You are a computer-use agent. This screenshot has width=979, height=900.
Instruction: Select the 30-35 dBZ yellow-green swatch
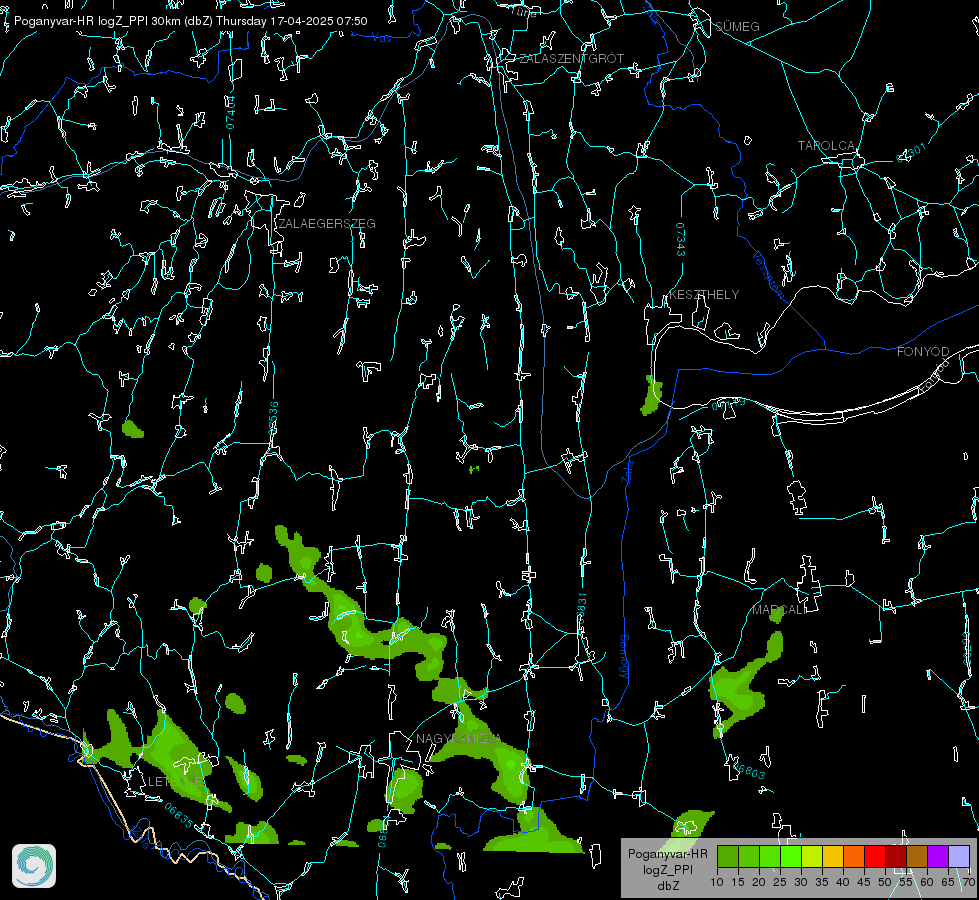[812, 856]
